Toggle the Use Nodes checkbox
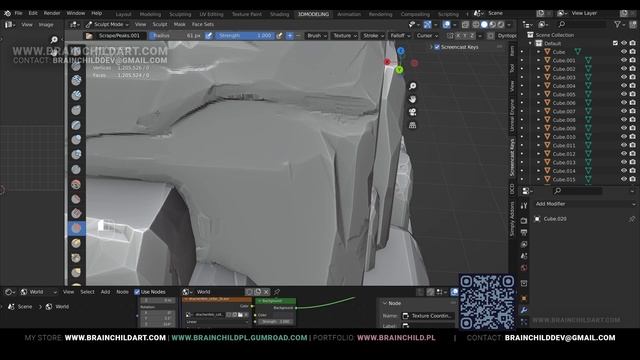Screen dimensions: 640x360 tap(137, 292)
